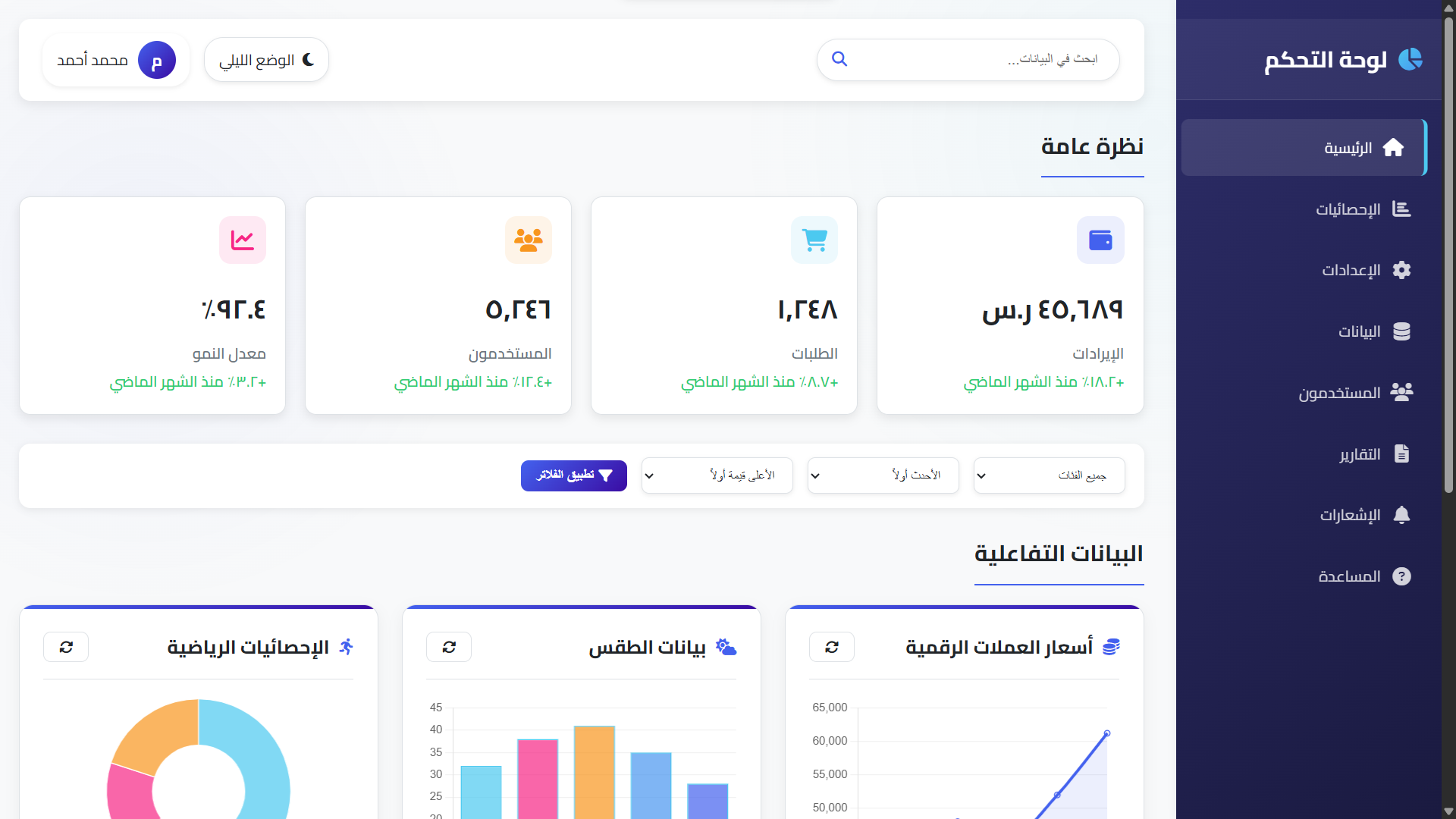Open Users (المستخدمون) section via sidebar icon
The width and height of the screenshot is (1456, 819).
[1402, 392]
